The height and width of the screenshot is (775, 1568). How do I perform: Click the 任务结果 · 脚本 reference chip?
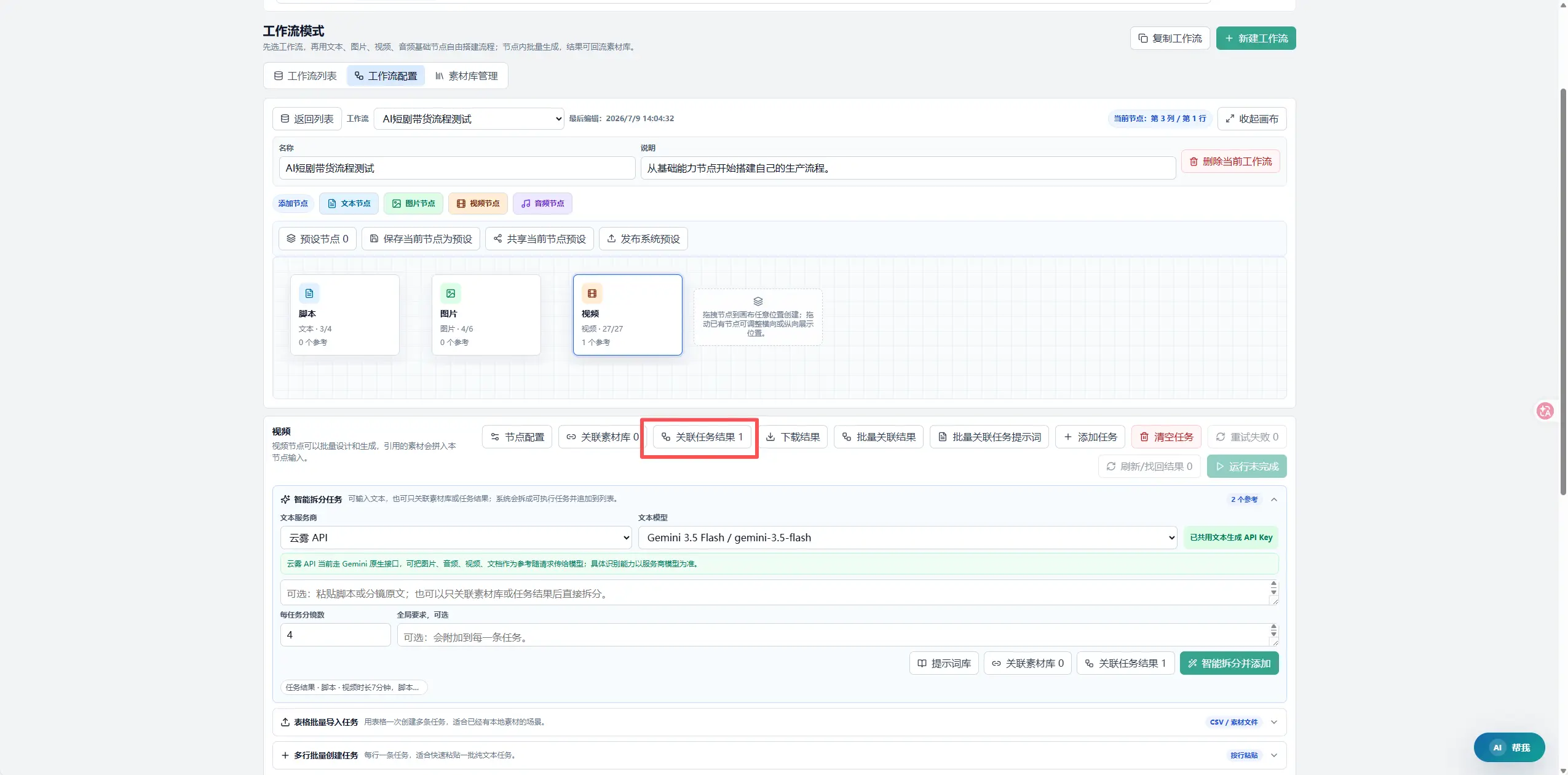353,688
